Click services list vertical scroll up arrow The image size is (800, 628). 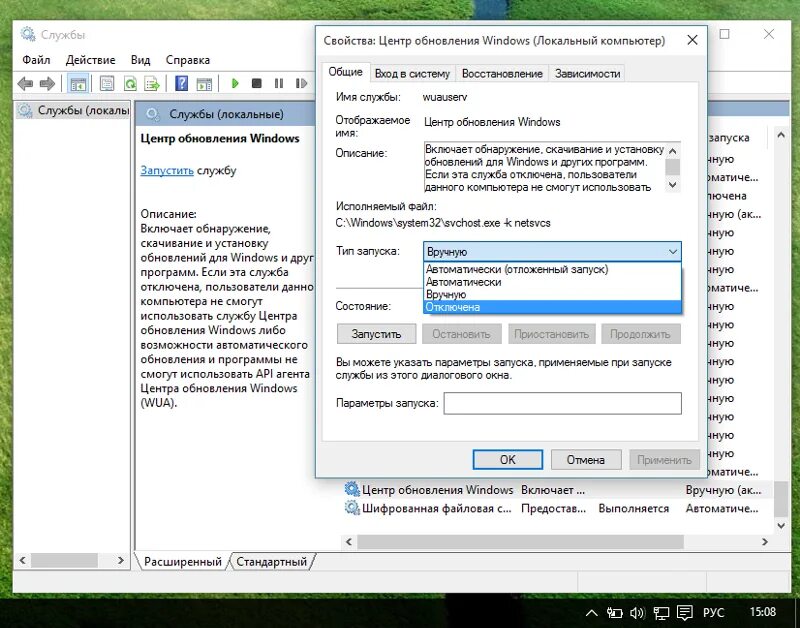[x=781, y=135]
